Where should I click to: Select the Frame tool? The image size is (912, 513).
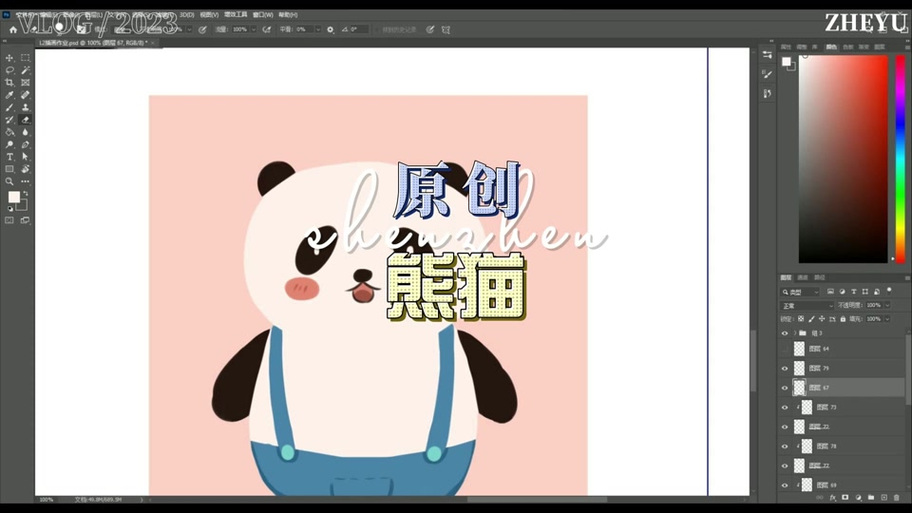click(25, 83)
